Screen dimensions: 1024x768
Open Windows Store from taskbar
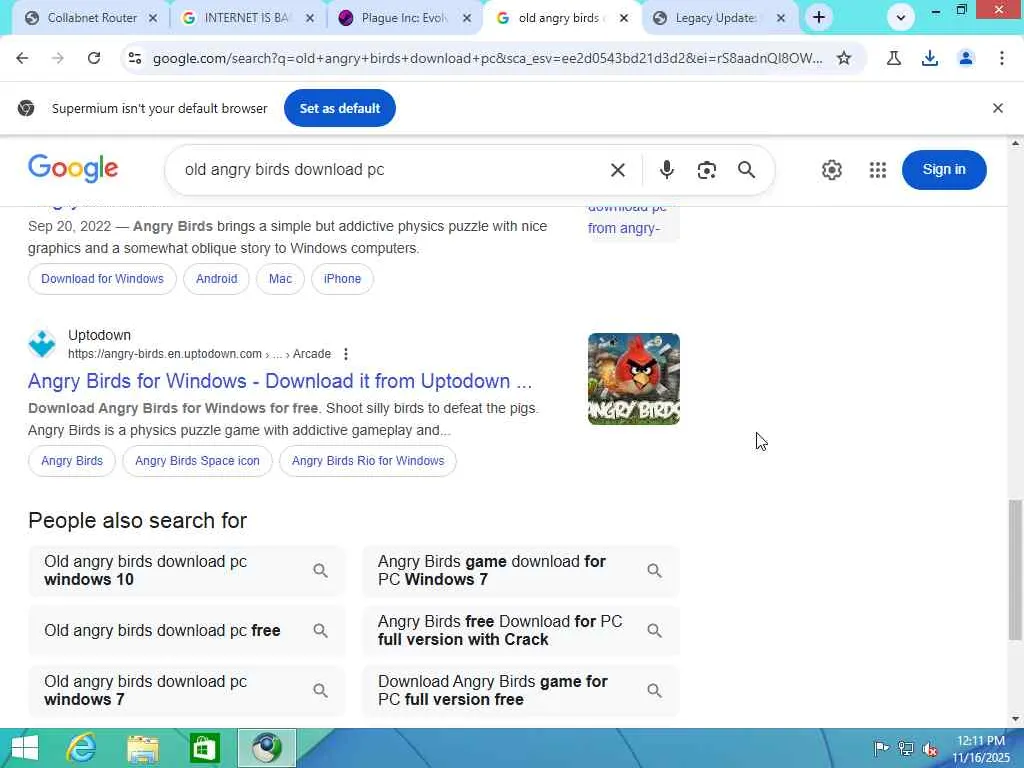pyautogui.click(x=204, y=748)
